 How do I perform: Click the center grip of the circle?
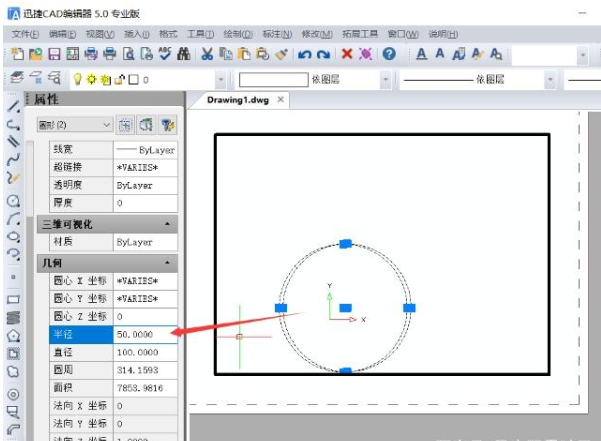(x=345, y=308)
